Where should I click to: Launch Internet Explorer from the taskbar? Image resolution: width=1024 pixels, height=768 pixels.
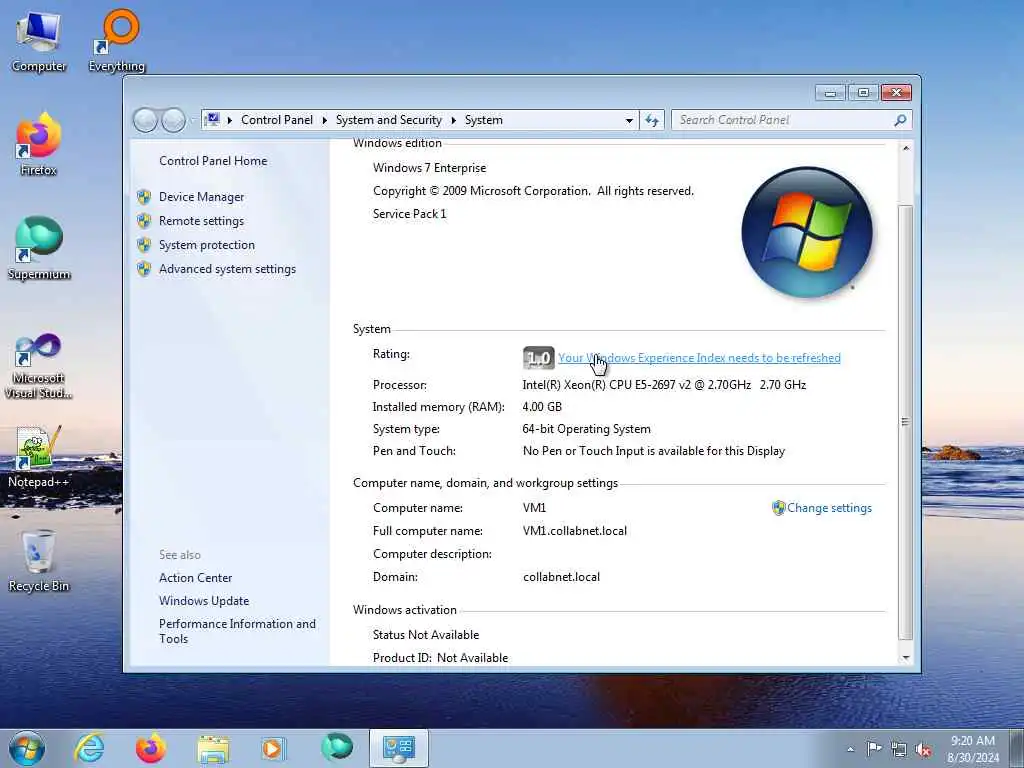(89, 748)
